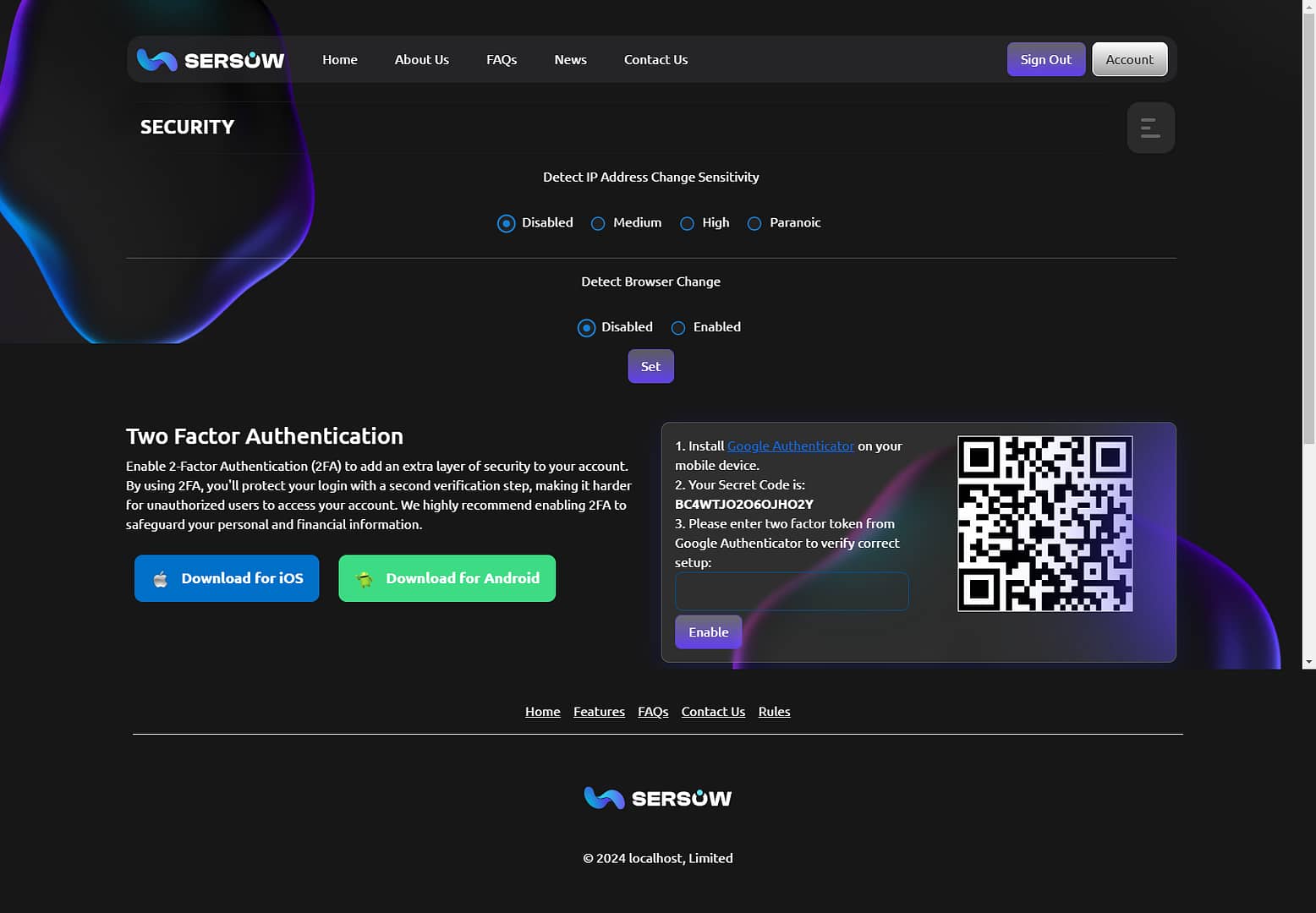Click the Detect IP Address Change Sensitivity label
Viewport: 1316px width, 913px height.
(x=651, y=177)
